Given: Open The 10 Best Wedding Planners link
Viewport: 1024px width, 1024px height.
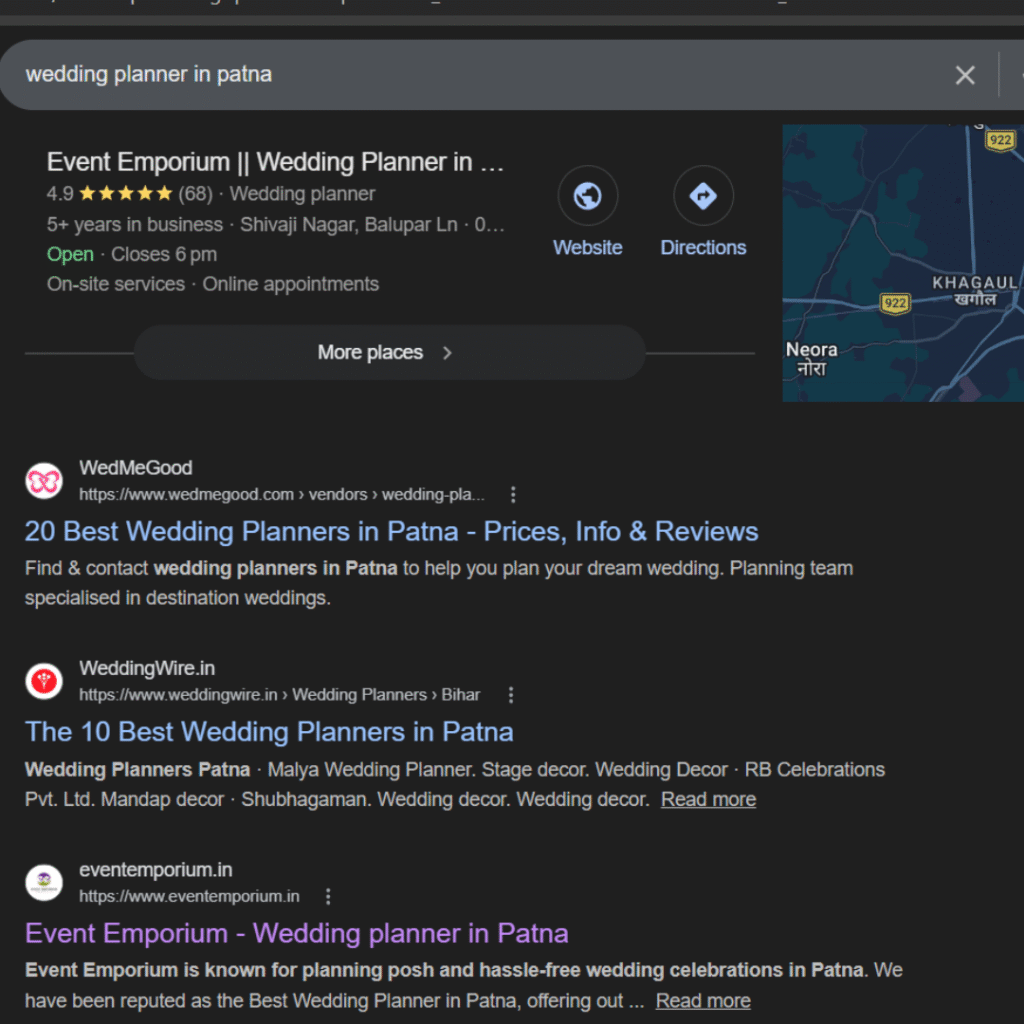Looking at the screenshot, I should (269, 731).
